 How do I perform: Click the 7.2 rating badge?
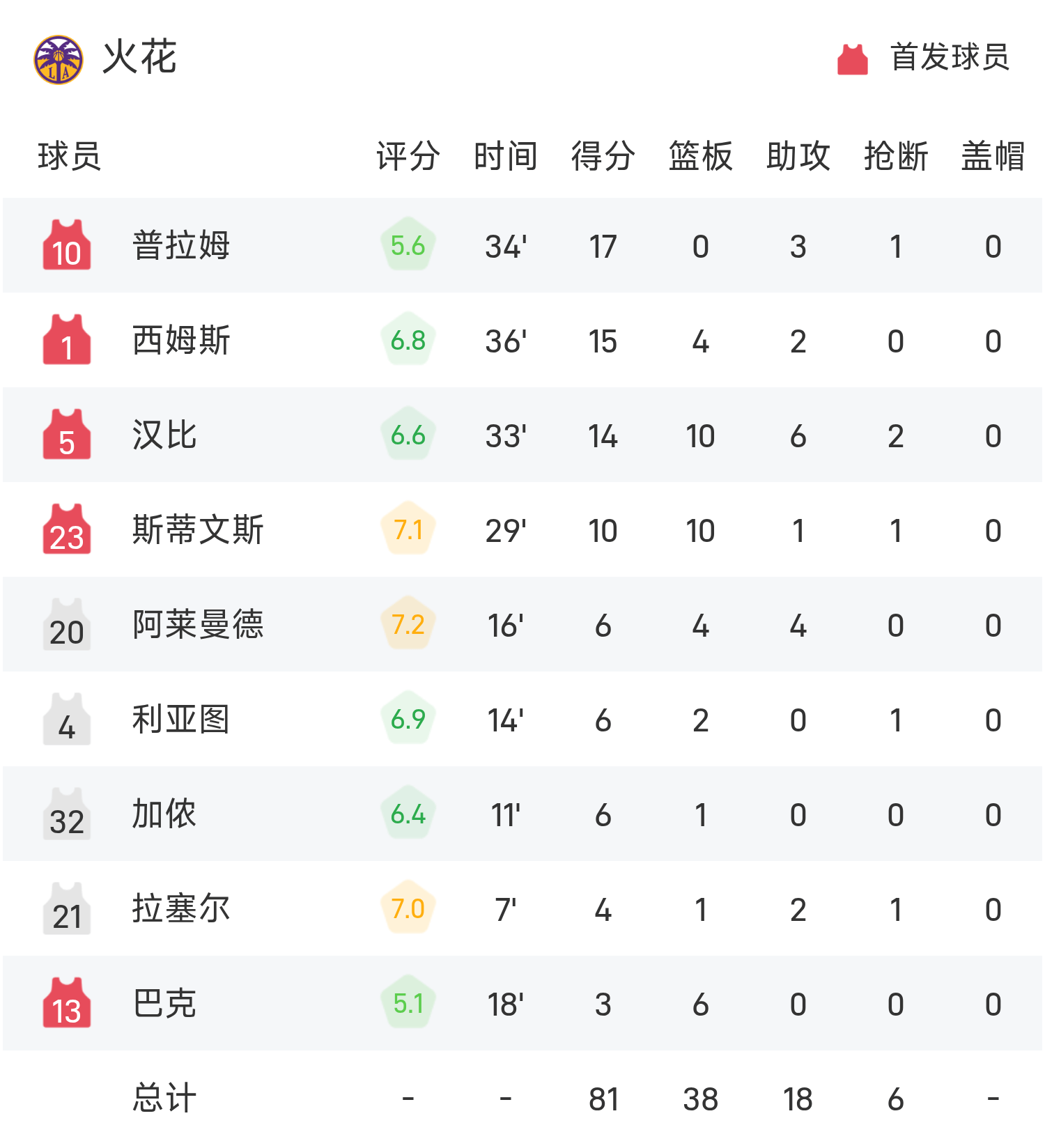[x=408, y=624]
